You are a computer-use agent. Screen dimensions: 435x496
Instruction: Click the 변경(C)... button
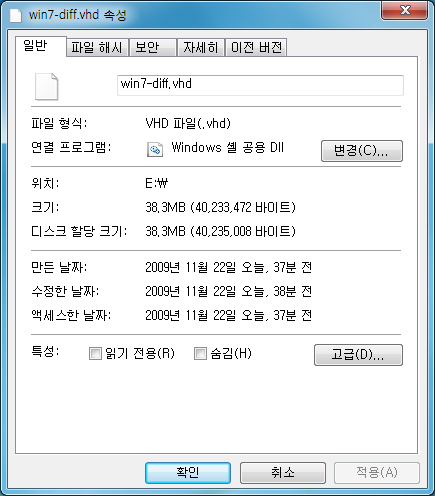(362, 151)
